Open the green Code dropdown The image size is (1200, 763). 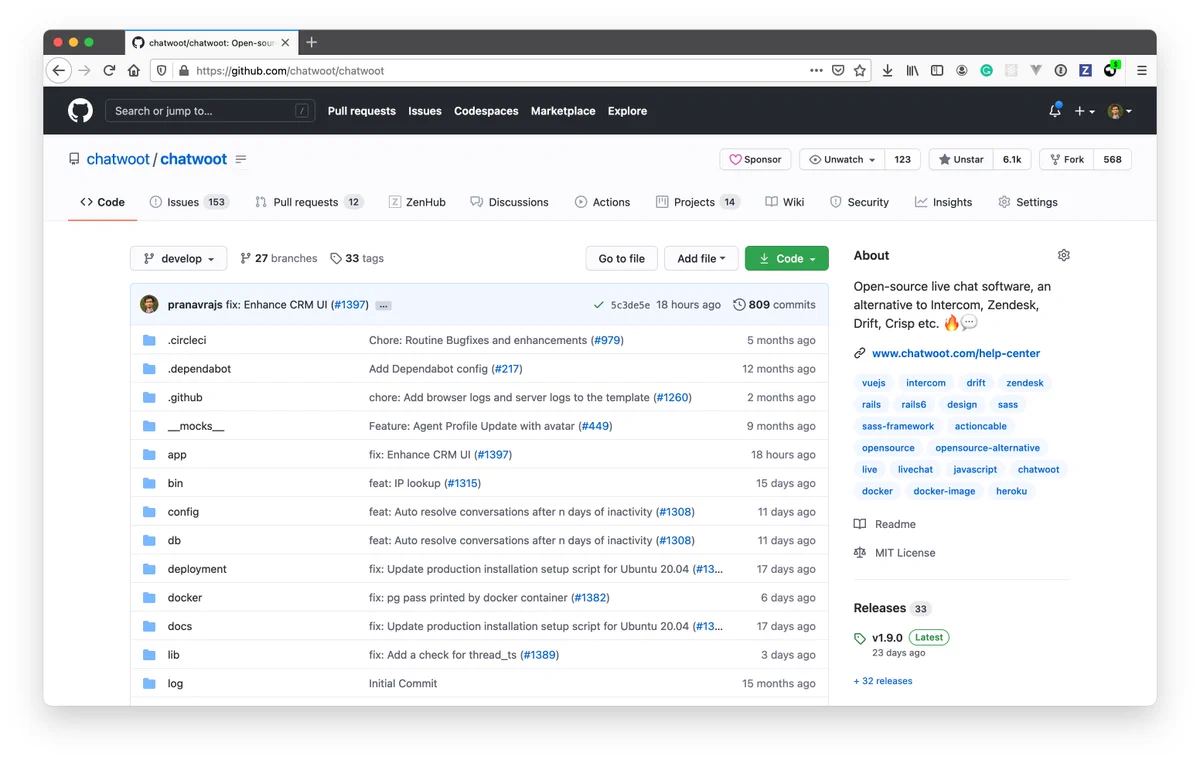click(x=786, y=258)
